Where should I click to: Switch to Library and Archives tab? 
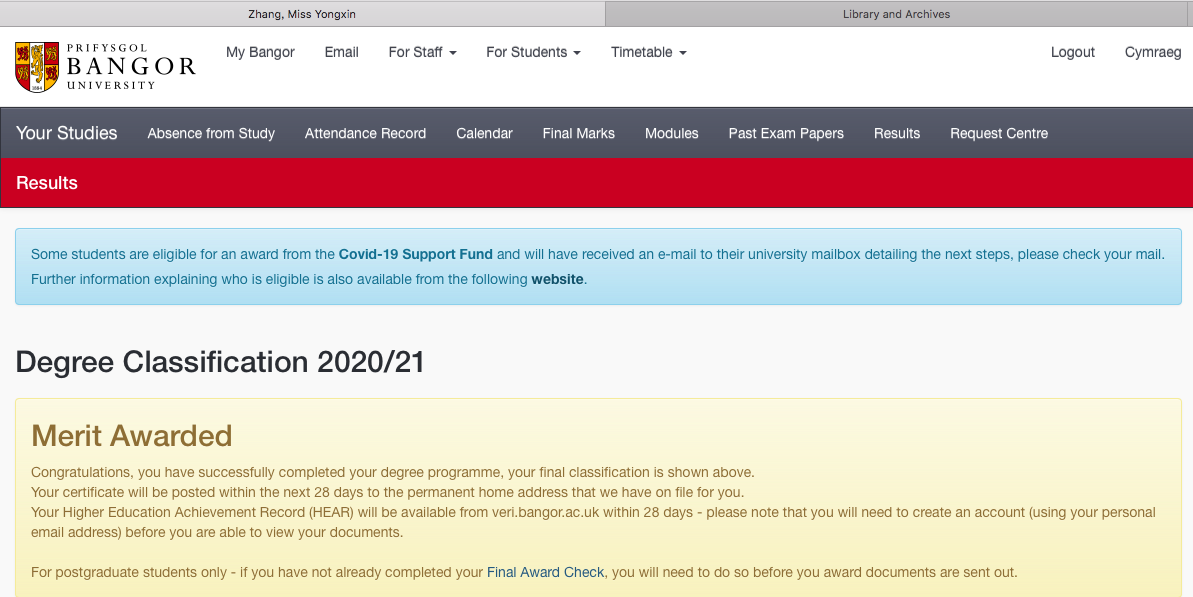[x=896, y=14]
